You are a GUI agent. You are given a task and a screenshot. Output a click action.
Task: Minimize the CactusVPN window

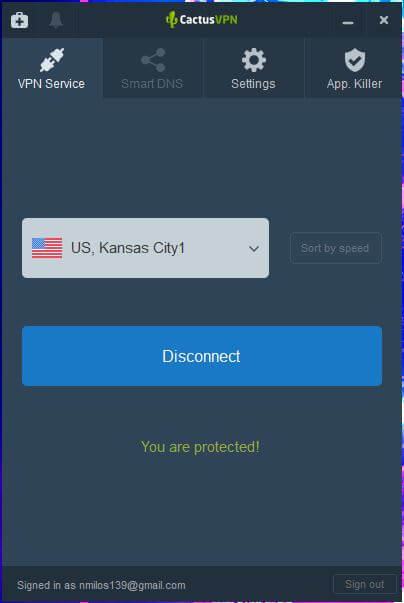[348, 20]
